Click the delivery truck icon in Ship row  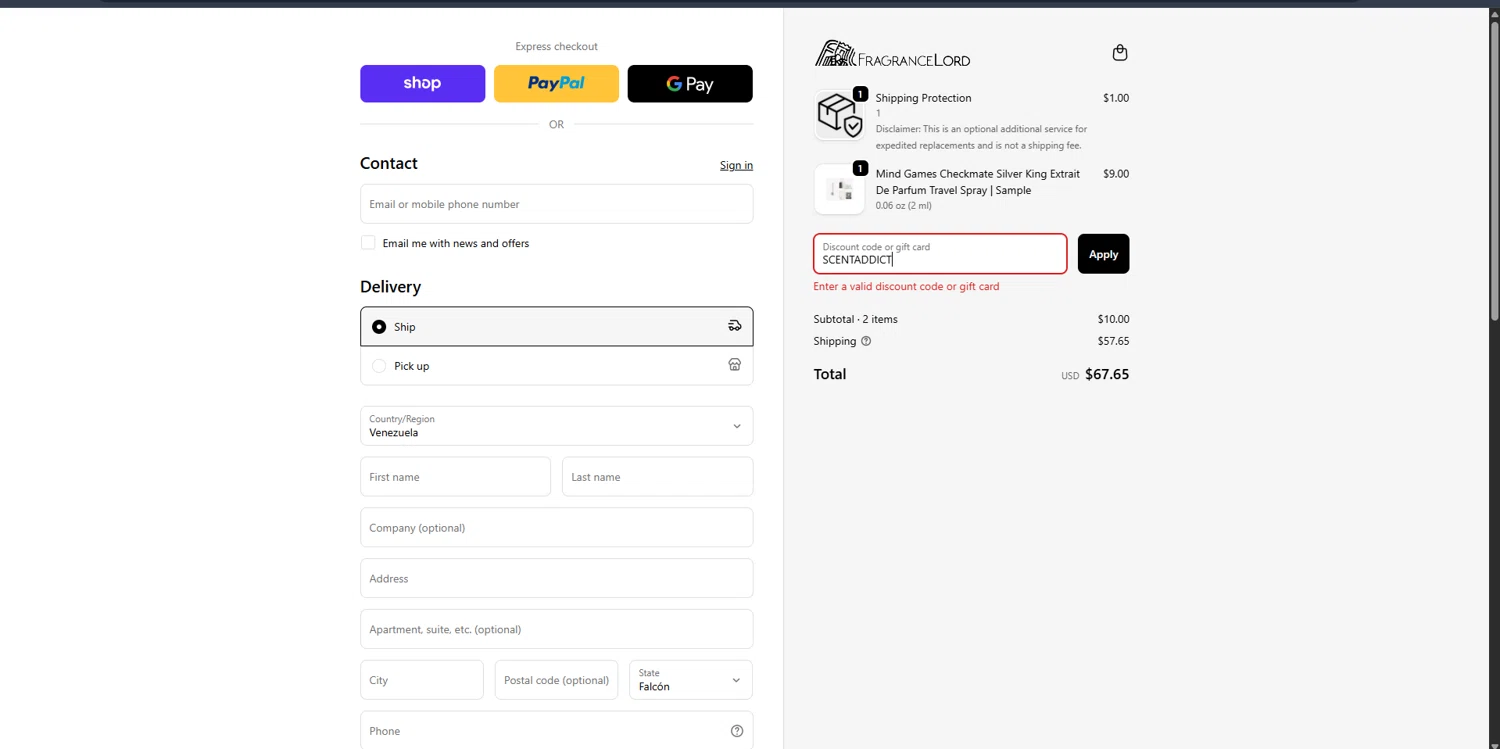(x=735, y=326)
